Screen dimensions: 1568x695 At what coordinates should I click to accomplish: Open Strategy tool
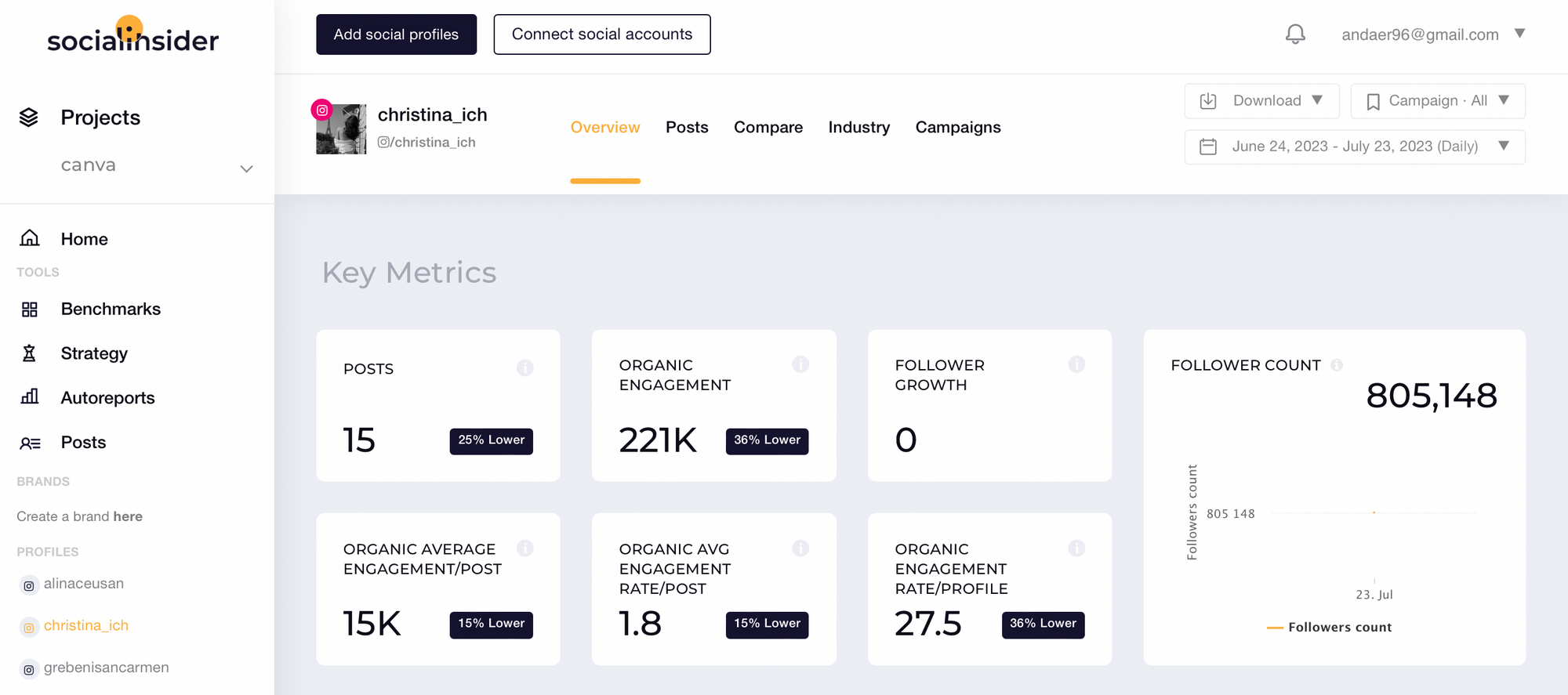point(94,354)
